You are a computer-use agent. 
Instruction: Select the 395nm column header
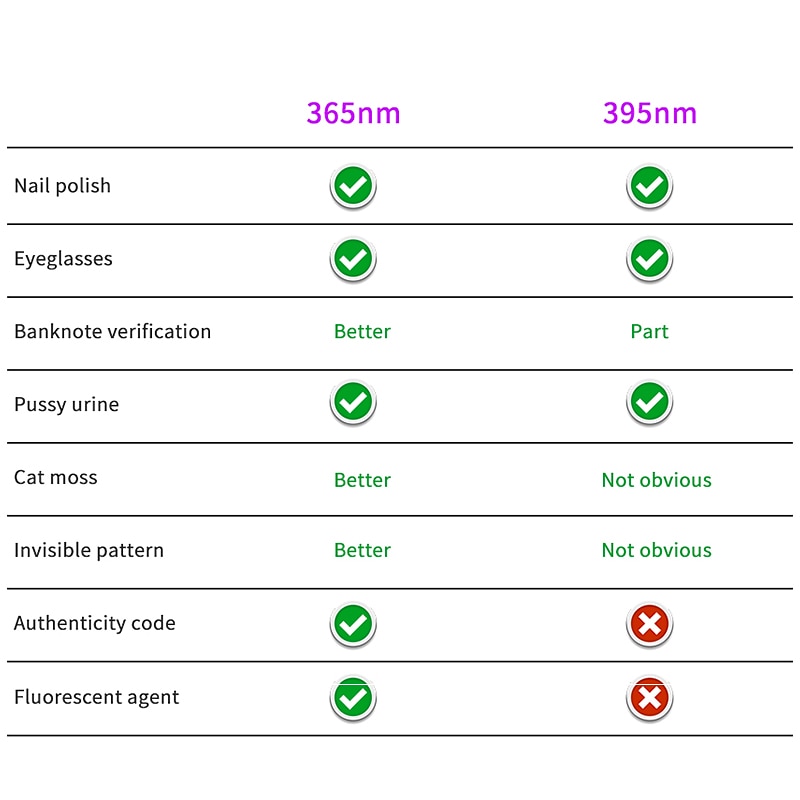[649, 113]
